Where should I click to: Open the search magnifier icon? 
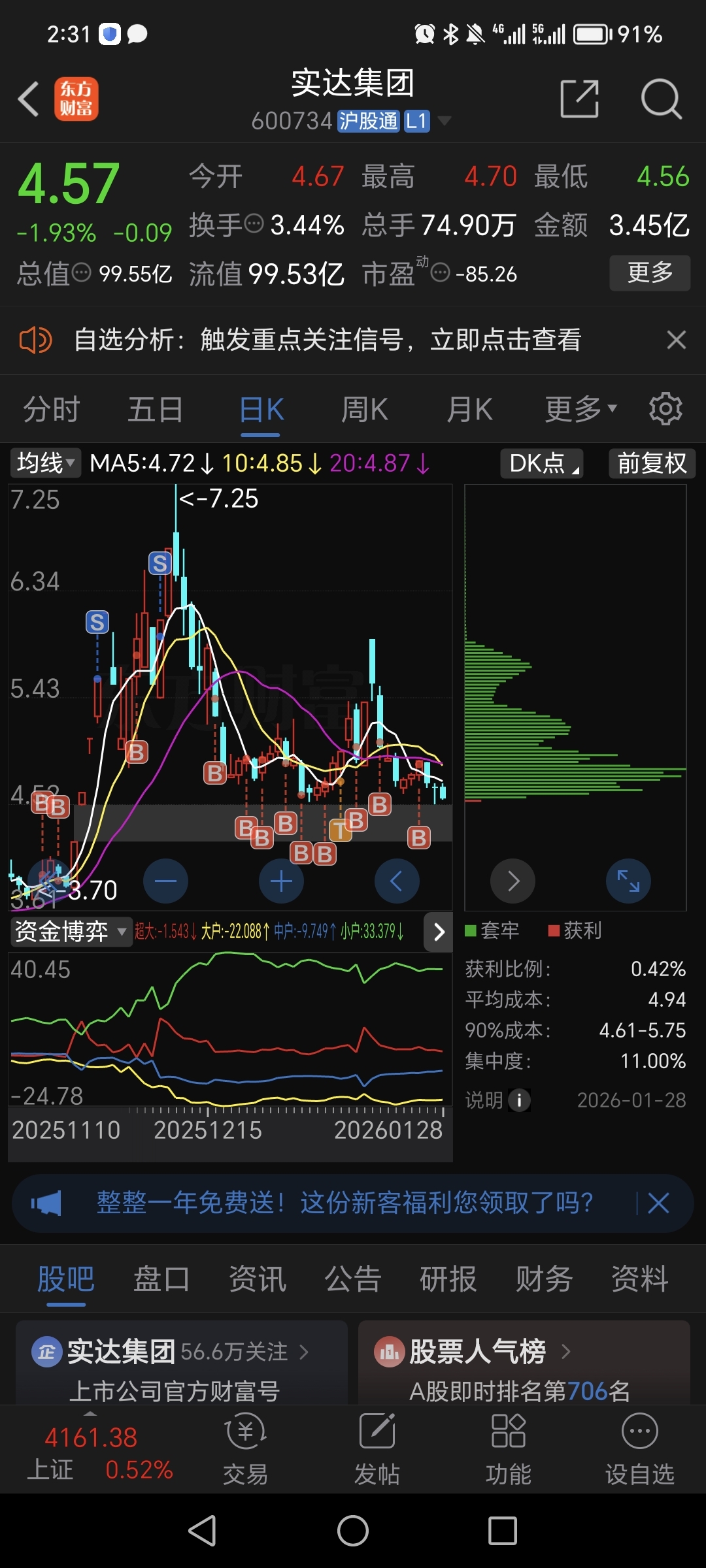point(662,99)
